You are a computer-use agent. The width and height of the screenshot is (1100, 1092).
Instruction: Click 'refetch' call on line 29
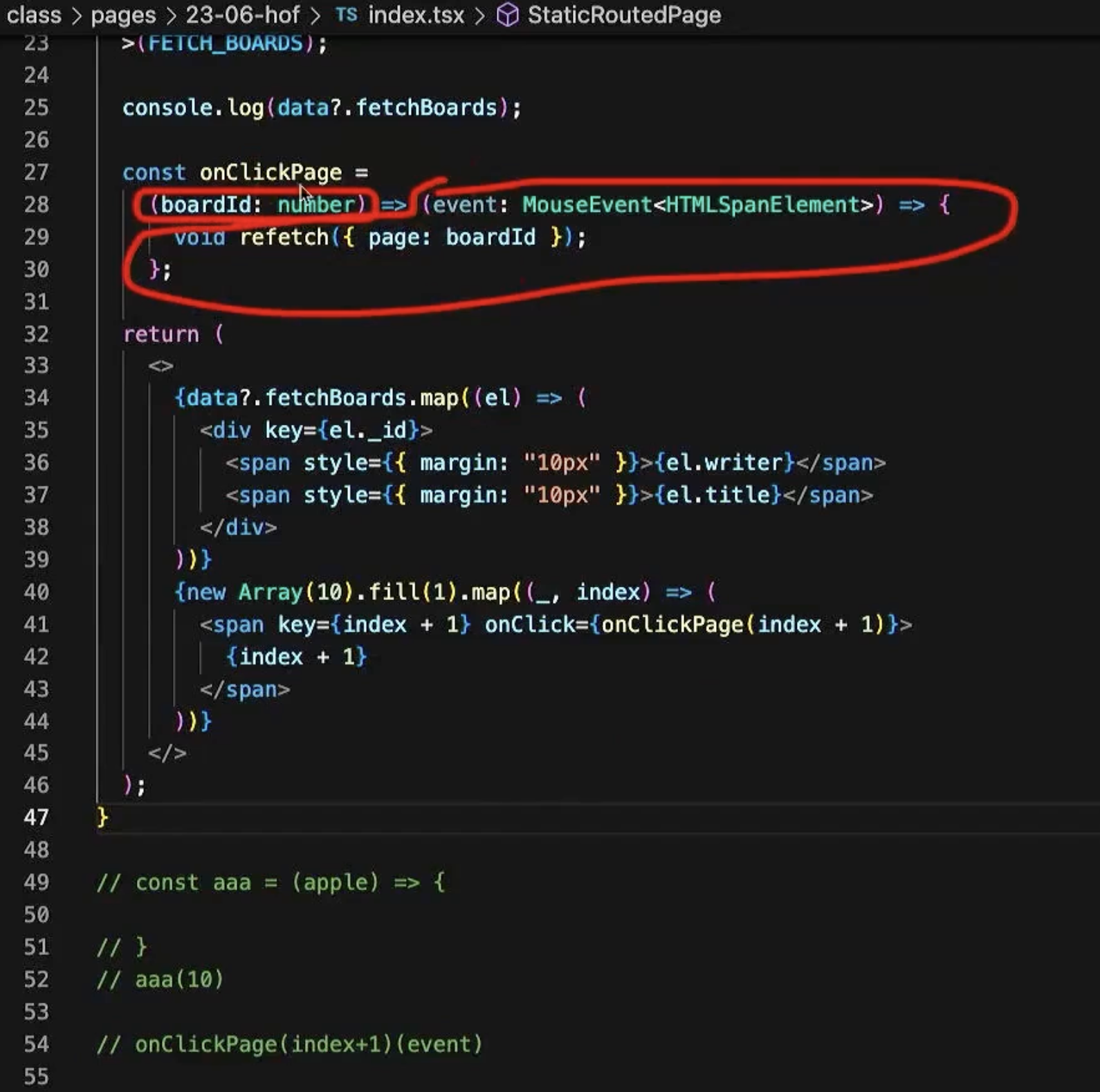tap(284, 237)
